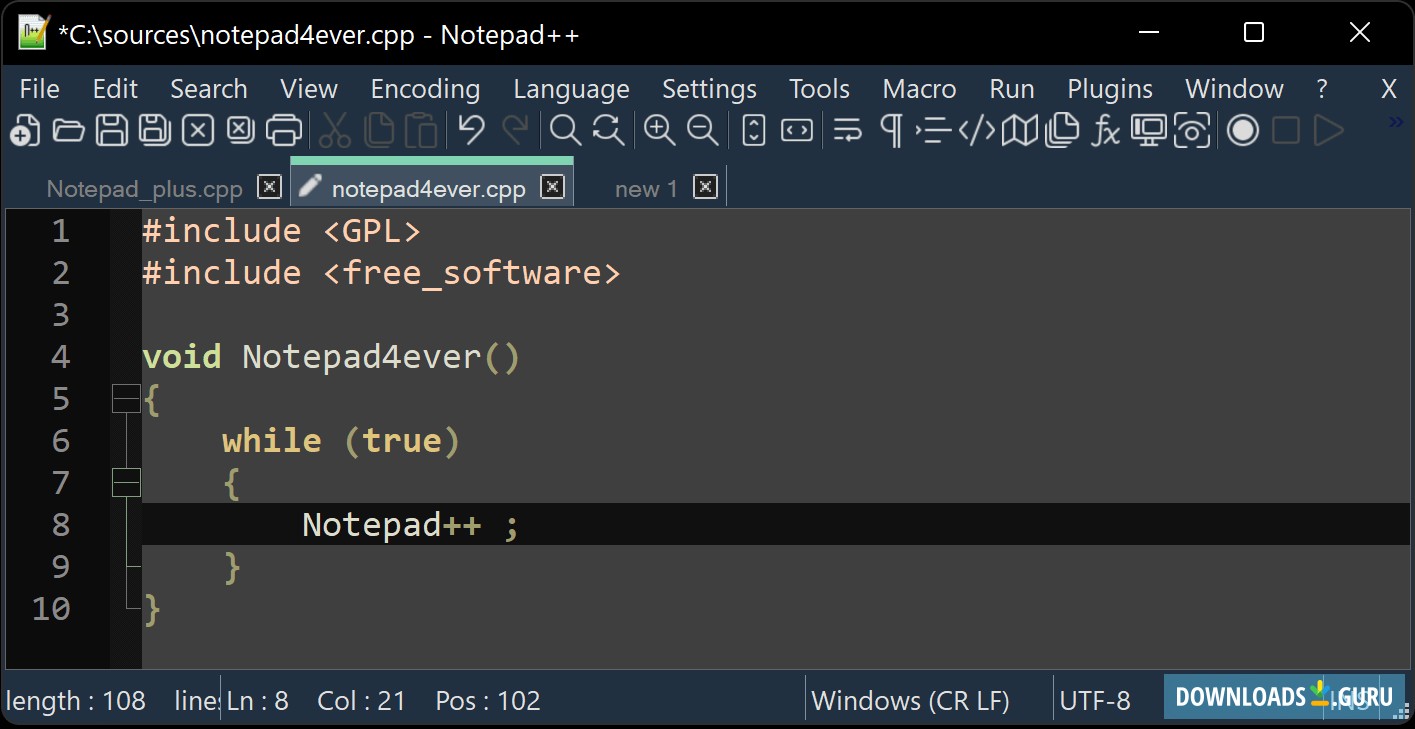This screenshot has width=1415, height=729.
Task: Start macro recording
Action: click(1243, 131)
